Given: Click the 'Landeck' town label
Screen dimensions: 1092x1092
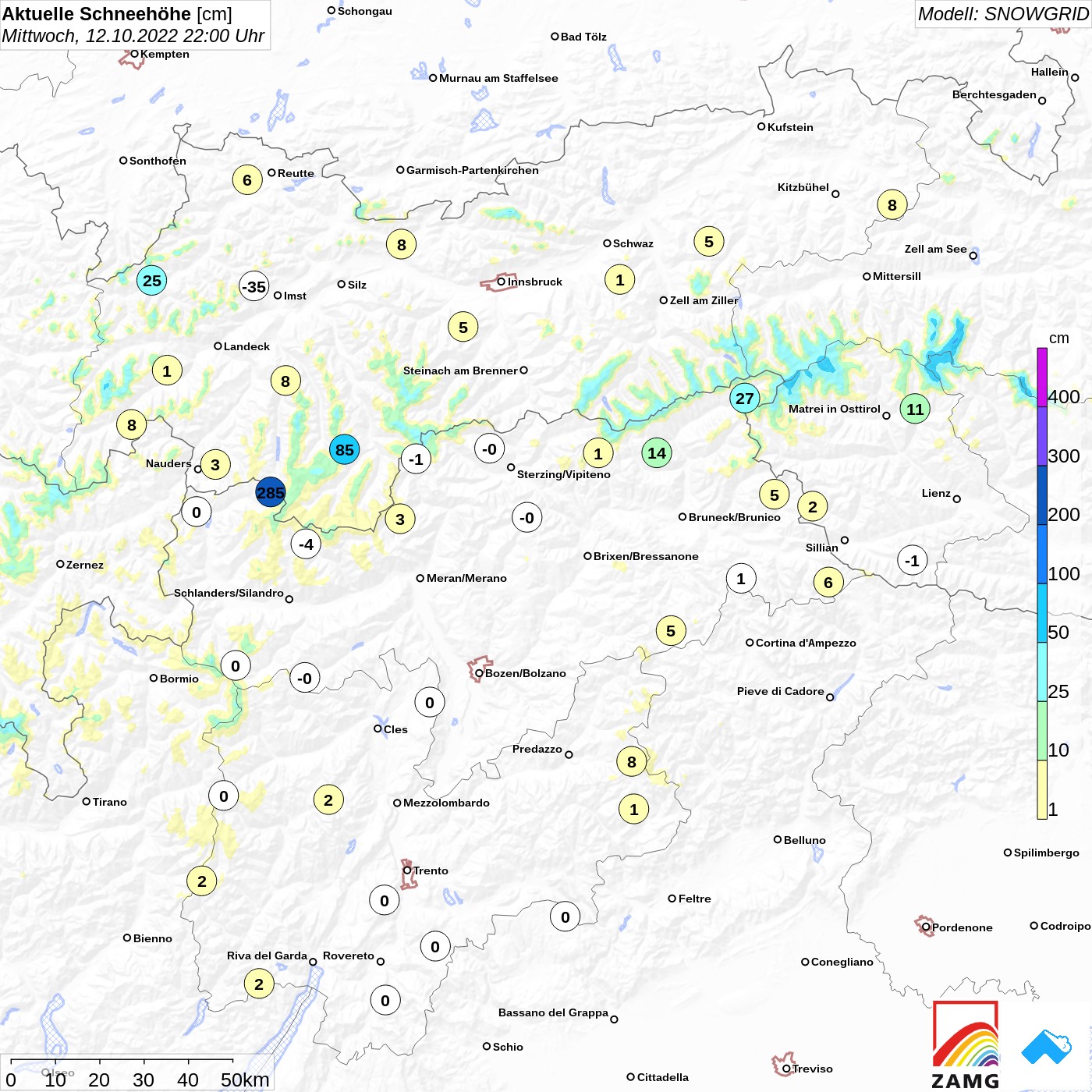Looking at the screenshot, I should (x=246, y=346).
